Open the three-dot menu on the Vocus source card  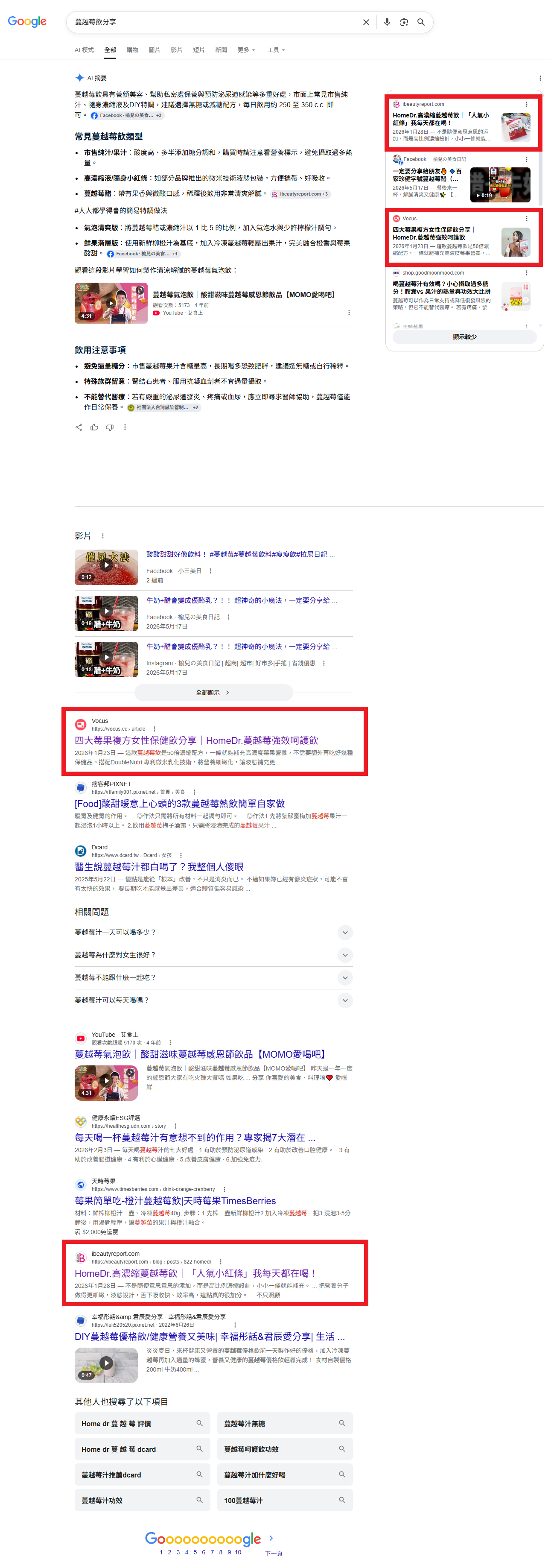tap(527, 219)
